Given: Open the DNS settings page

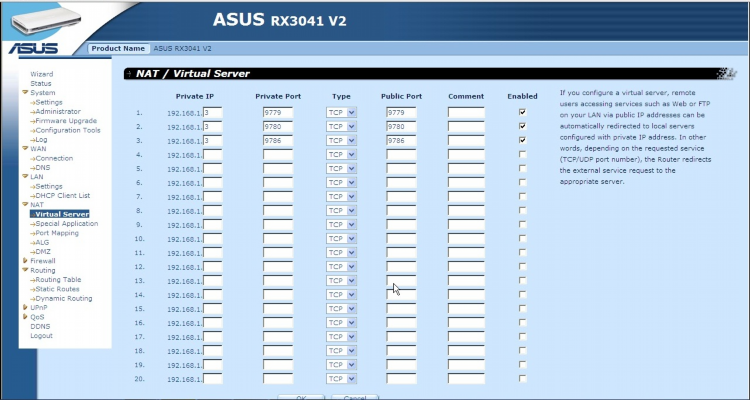Looking at the screenshot, I should coord(43,167).
